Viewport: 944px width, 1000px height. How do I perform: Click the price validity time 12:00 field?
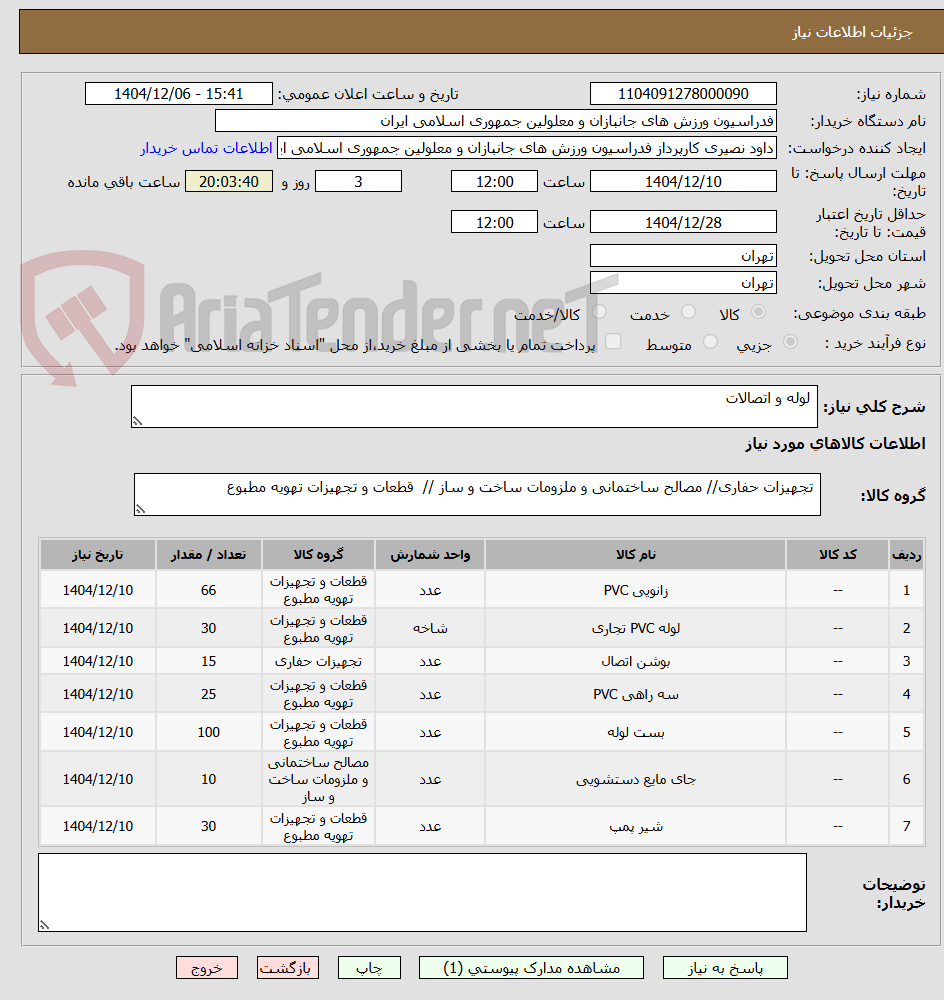tap(494, 223)
